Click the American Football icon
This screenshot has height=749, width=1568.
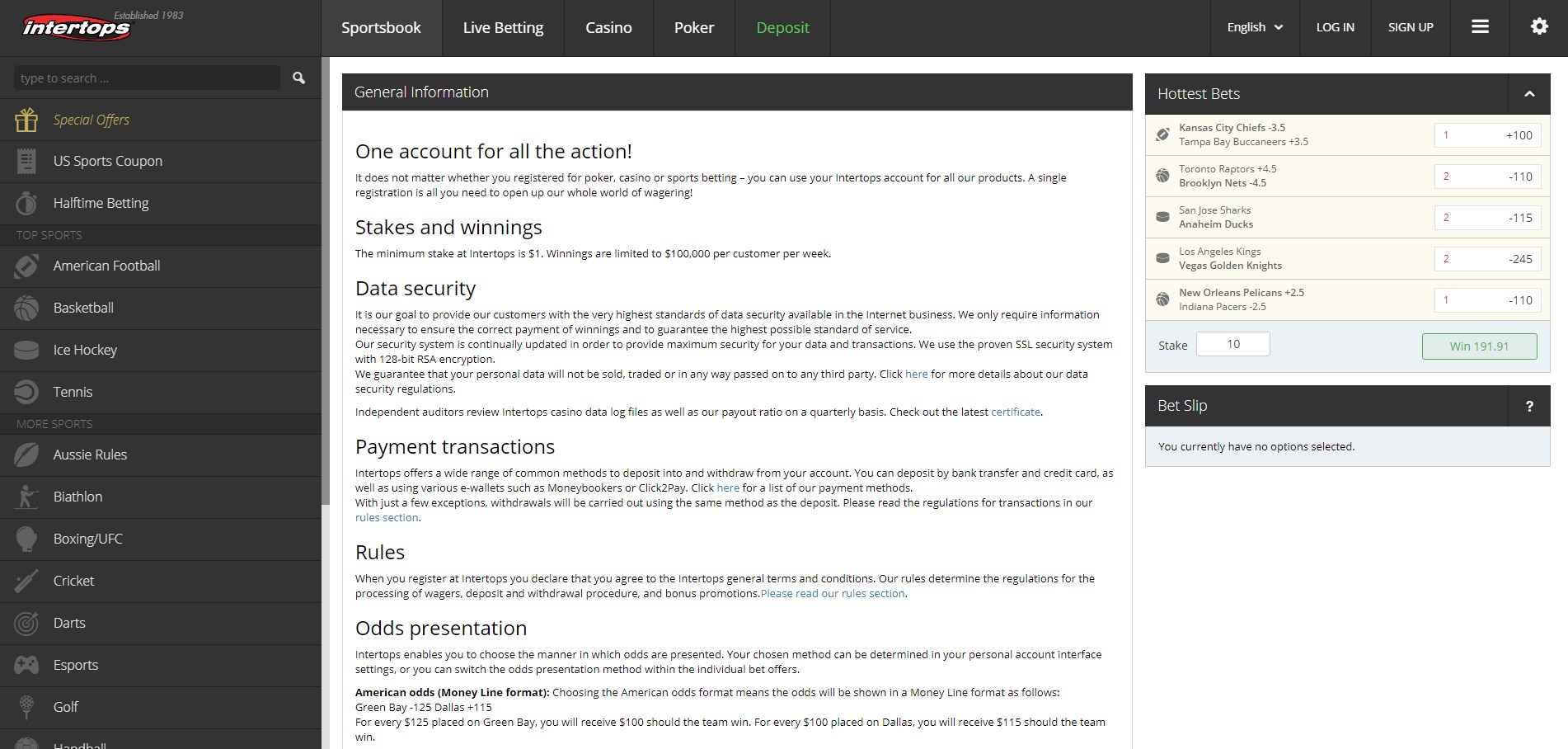coord(26,266)
